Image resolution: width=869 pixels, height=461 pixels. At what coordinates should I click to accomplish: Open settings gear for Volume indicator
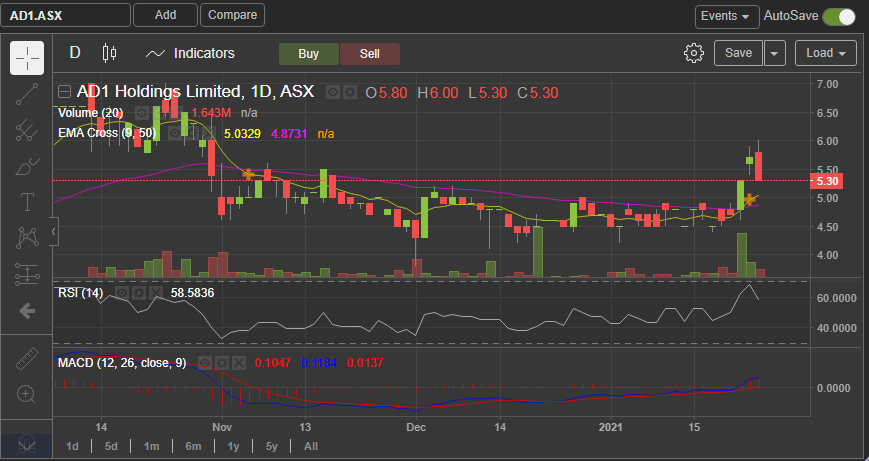(159, 113)
